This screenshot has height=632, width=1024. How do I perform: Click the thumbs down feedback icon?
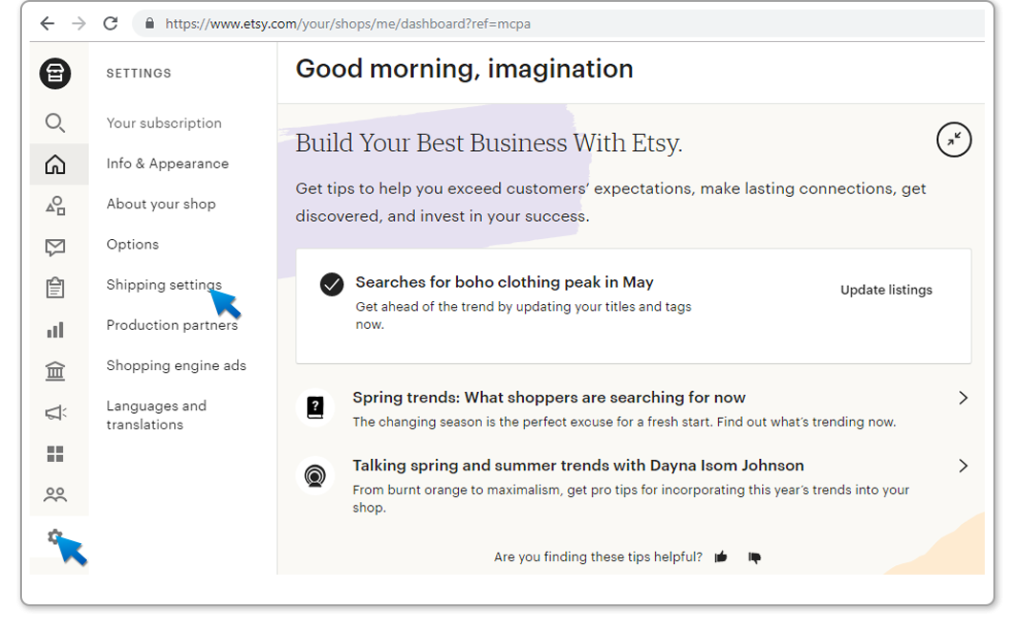pyautogui.click(x=754, y=557)
